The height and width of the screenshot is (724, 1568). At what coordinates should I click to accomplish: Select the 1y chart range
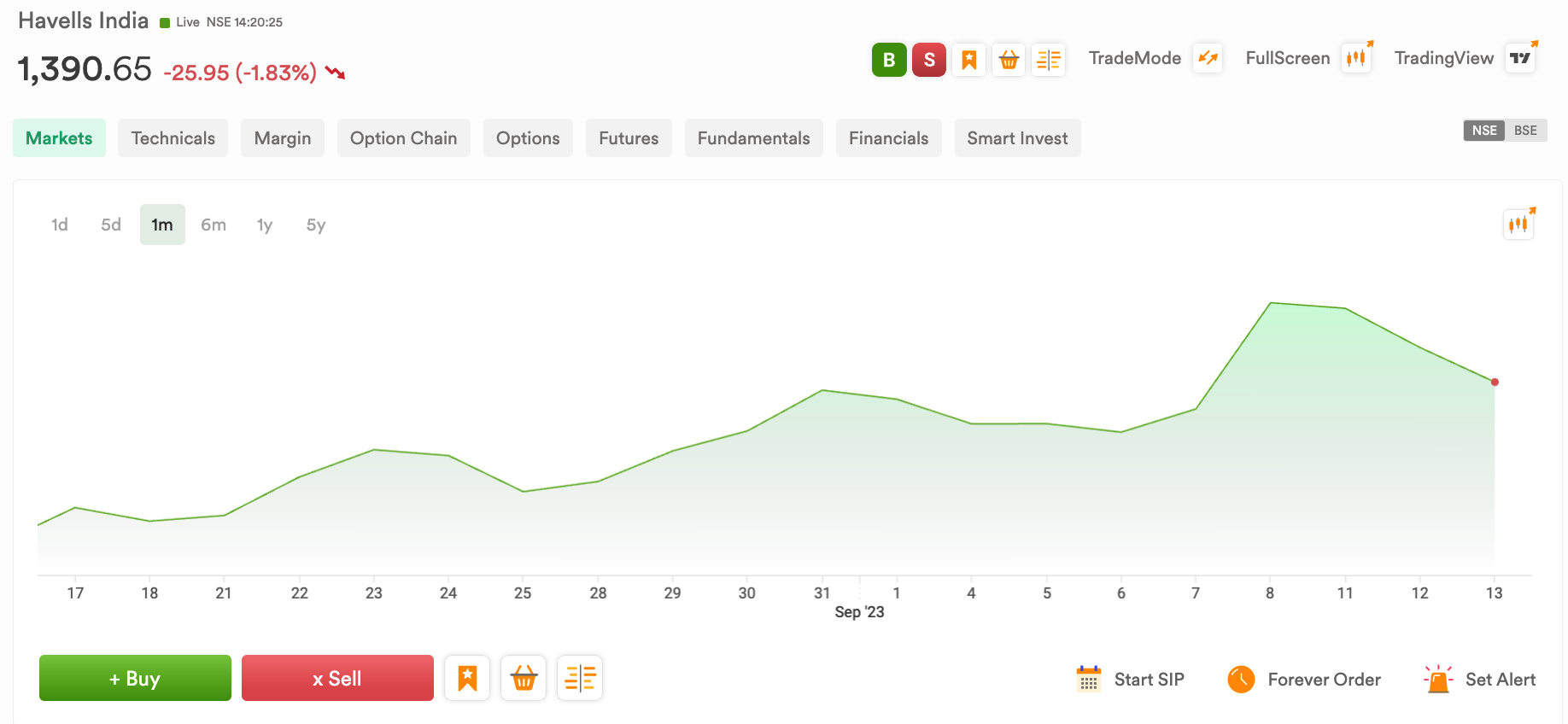coord(265,225)
